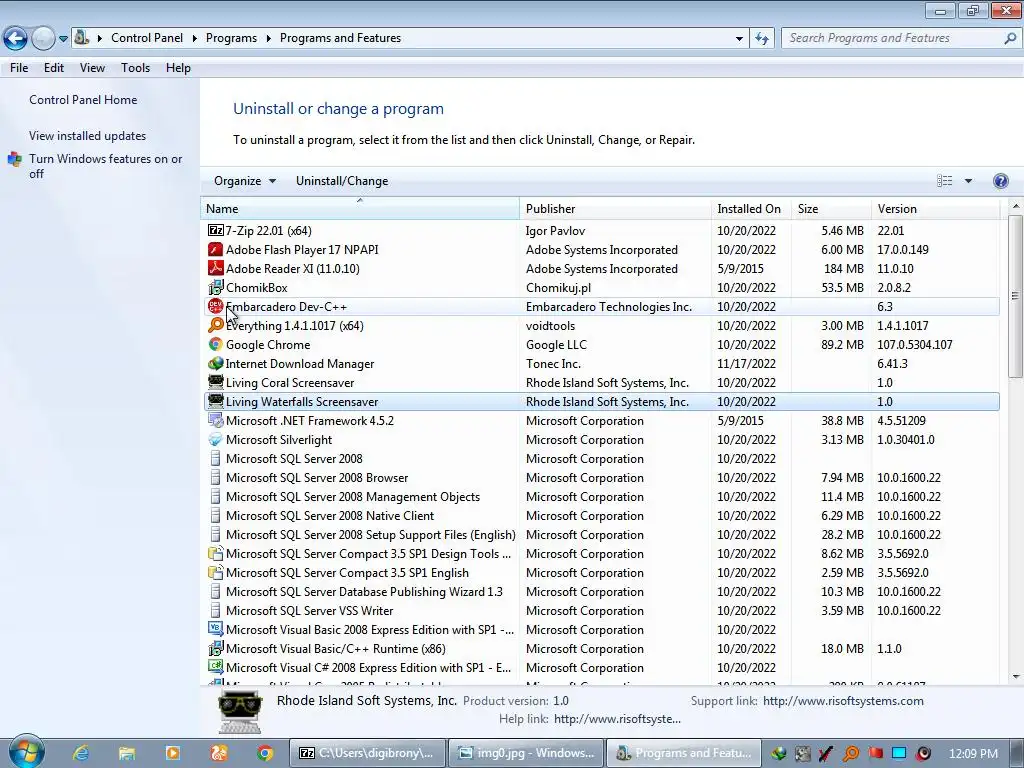Switch to the 7-Zip C:\Users taskbar window
The image size is (1024, 768).
pyautogui.click(x=368, y=753)
